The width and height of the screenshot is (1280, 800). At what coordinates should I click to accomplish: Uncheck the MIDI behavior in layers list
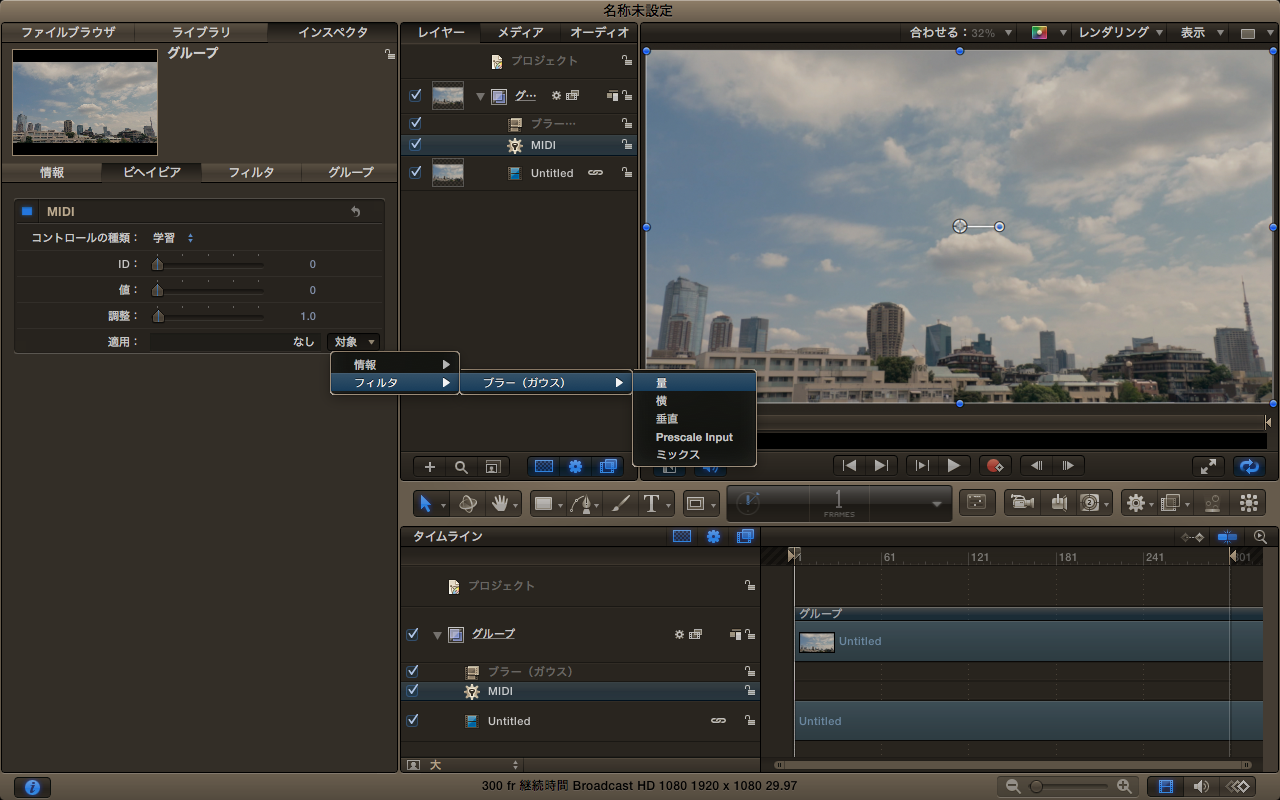point(416,145)
